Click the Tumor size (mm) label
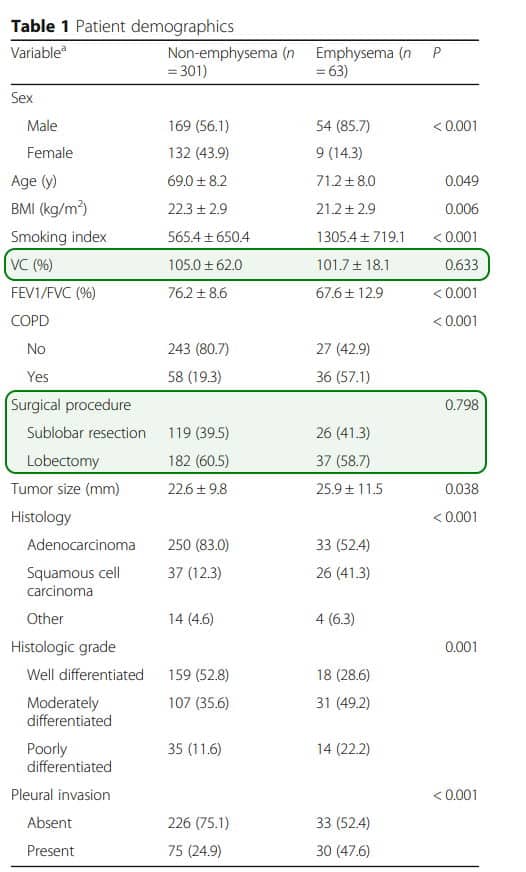 pyautogui.click(x=65, y=489)
